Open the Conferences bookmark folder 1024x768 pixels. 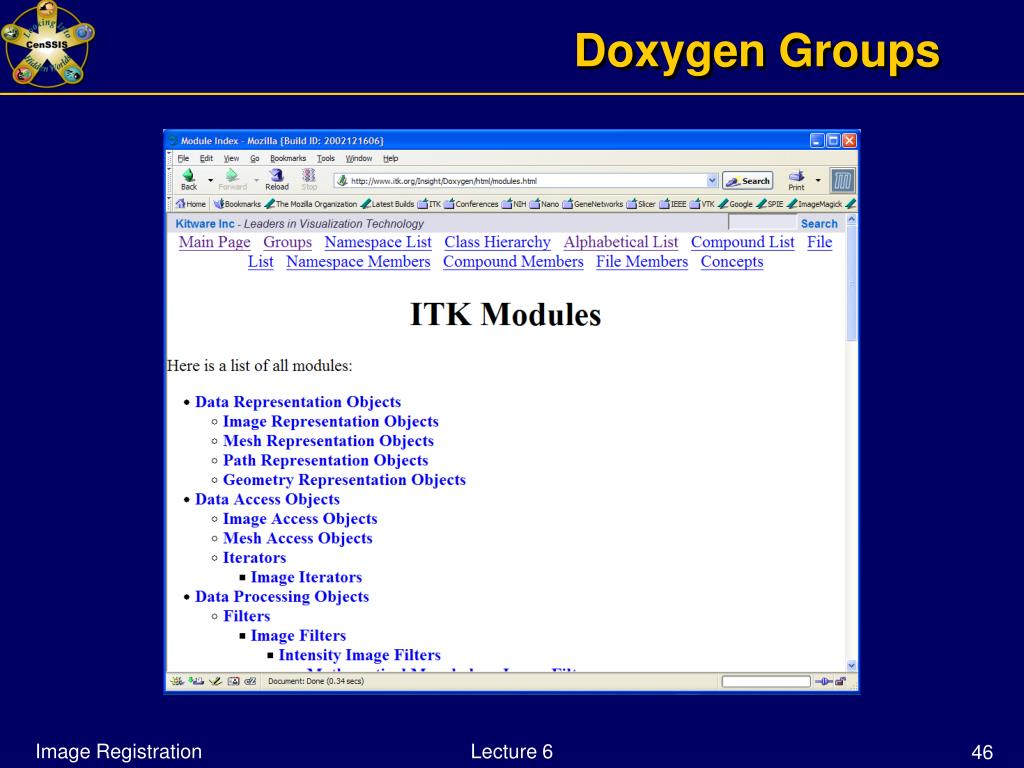click(471, 204)
